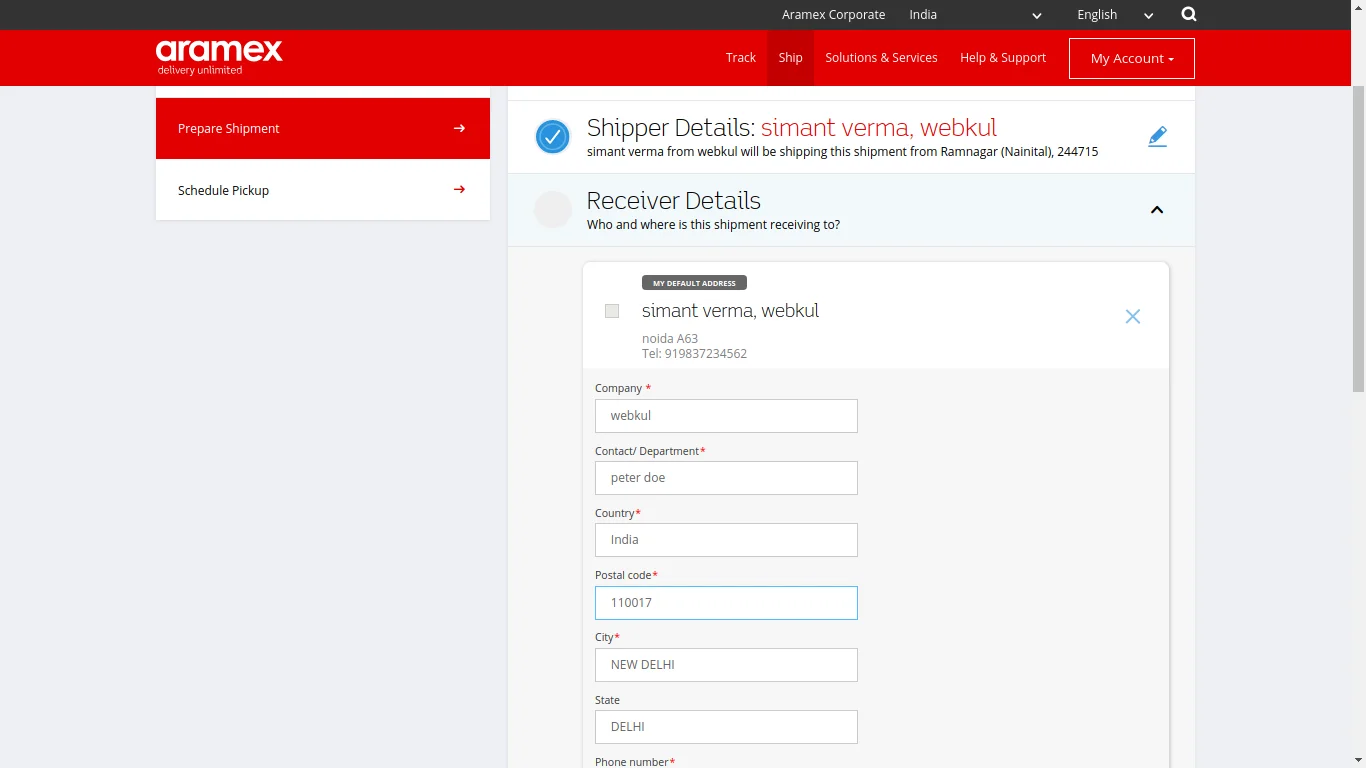Open Help & Support menu

(x=1003, y=58)
